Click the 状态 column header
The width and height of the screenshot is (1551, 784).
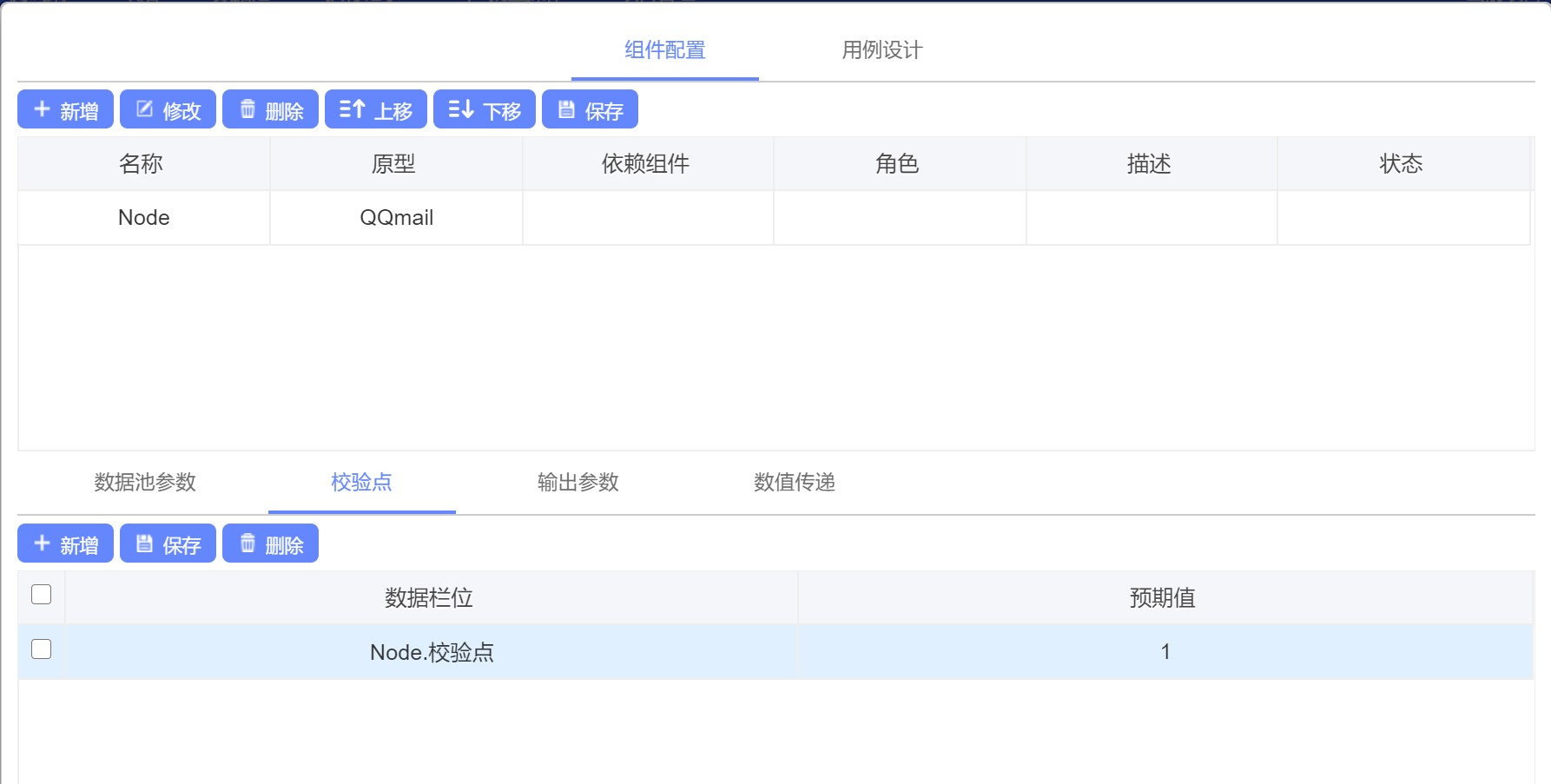[x=1401, y=164]
